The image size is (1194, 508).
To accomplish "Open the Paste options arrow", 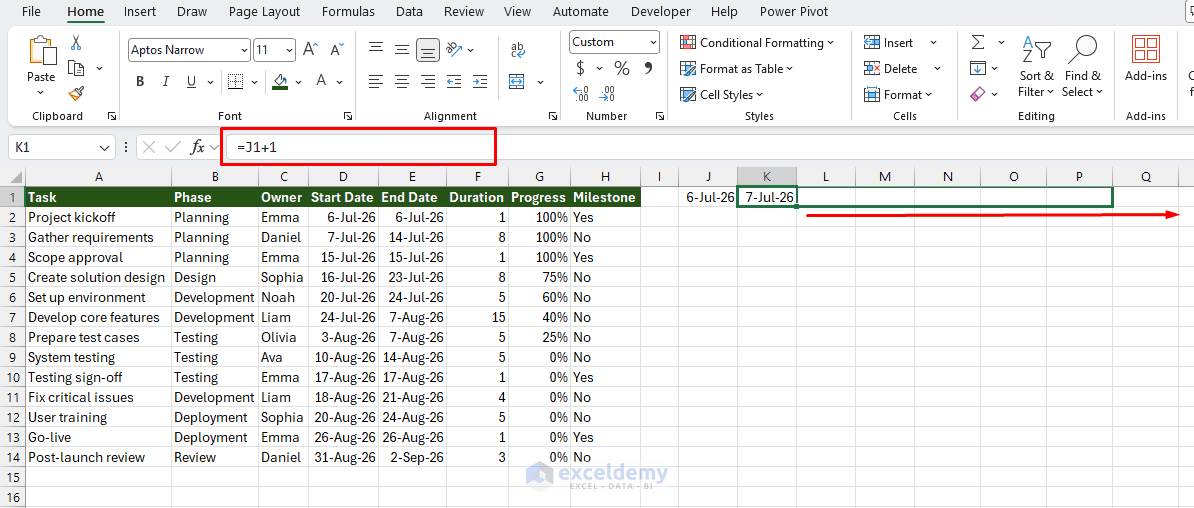I will 41,92.
